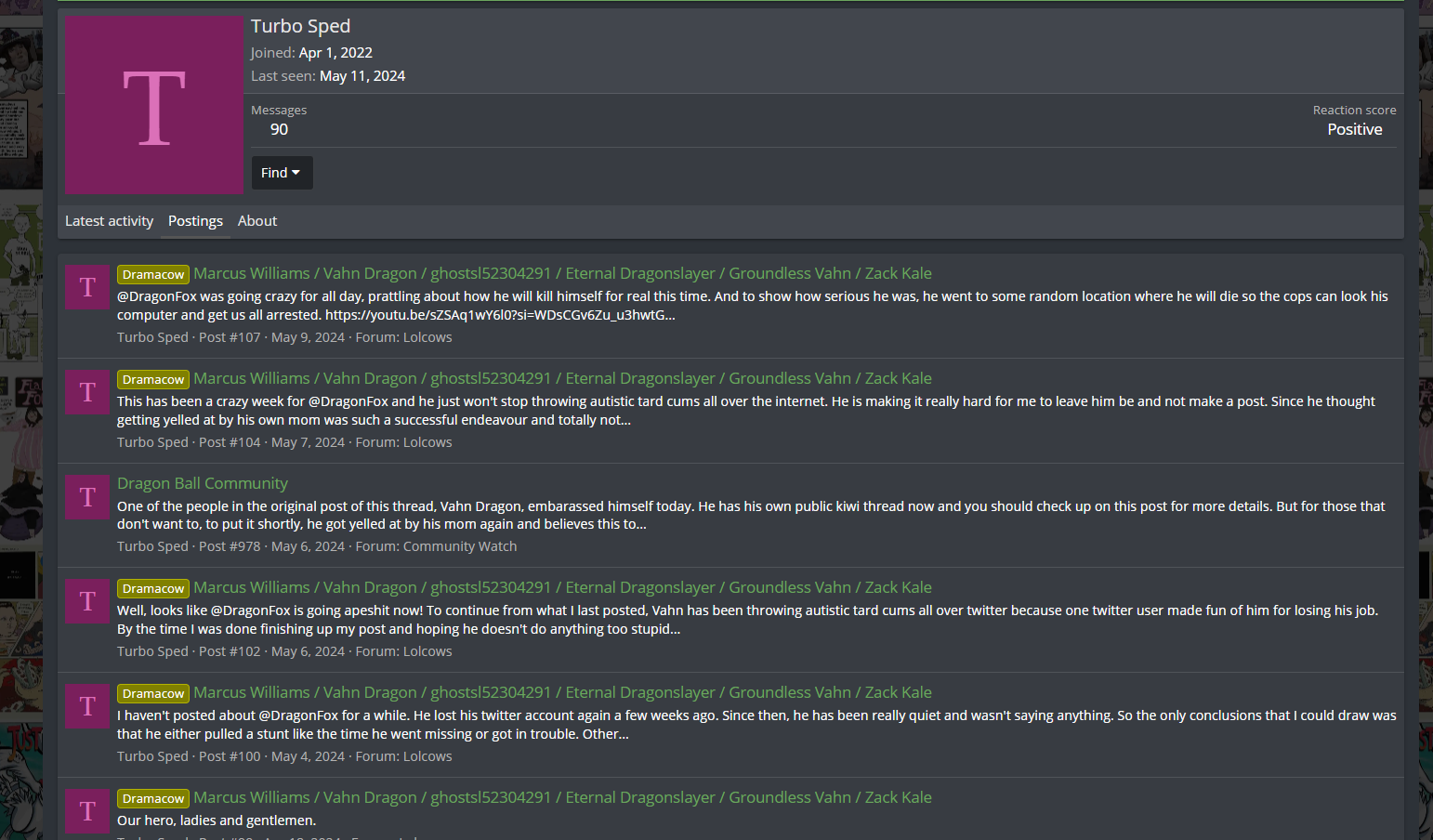Click the Turbo Sped username on the Post #978 entry
The width and height of the screenshot is (1433, 840).
pos(152,546)
